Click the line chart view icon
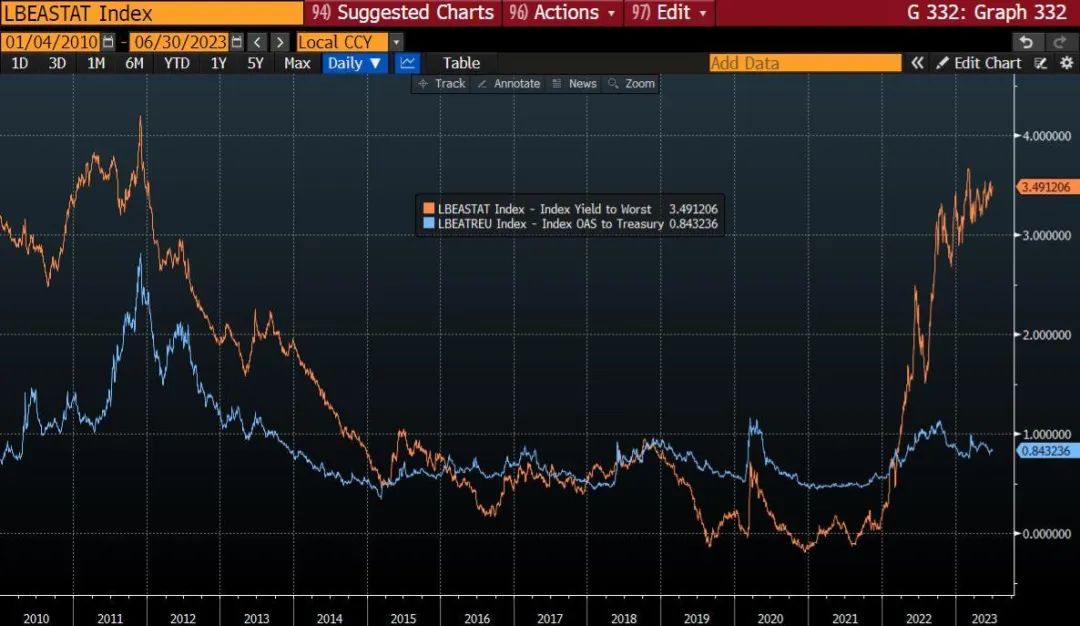The image size is (1080, 626). [x=407, y=63]
